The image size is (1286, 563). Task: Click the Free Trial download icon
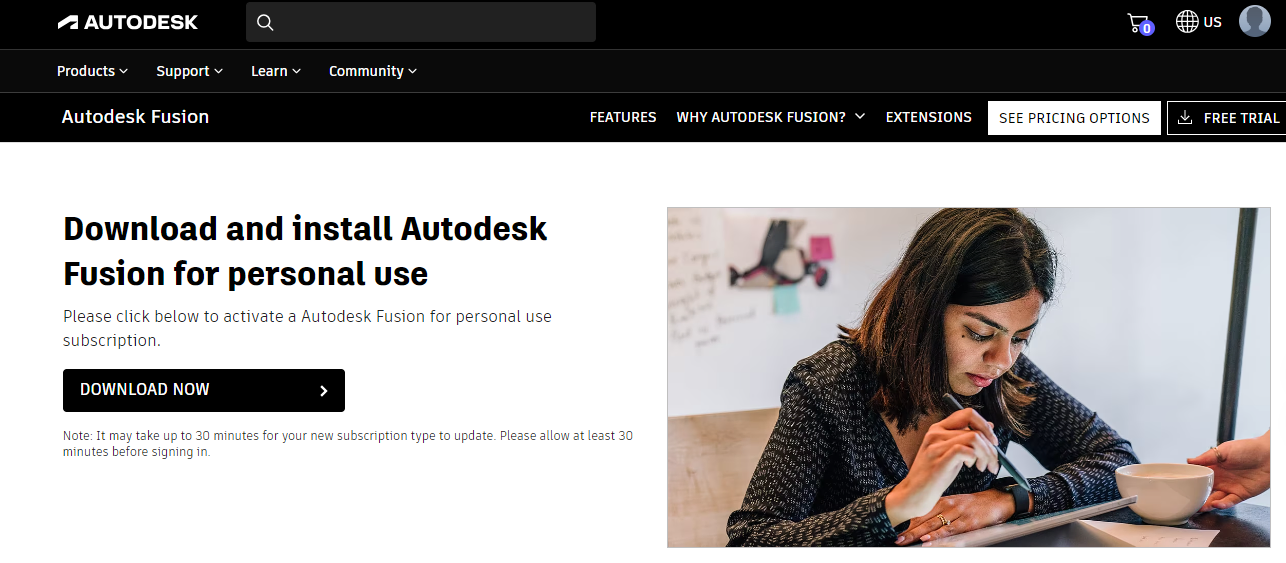tap(1185, 118)
